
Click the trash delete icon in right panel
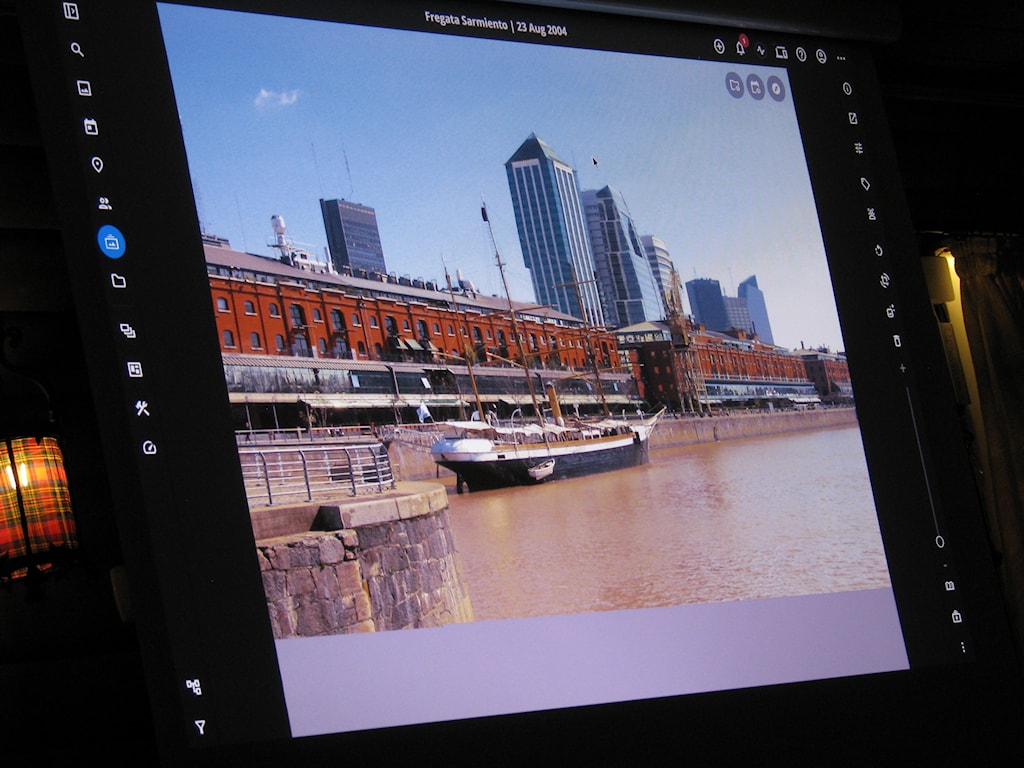(x=897, y=341)
